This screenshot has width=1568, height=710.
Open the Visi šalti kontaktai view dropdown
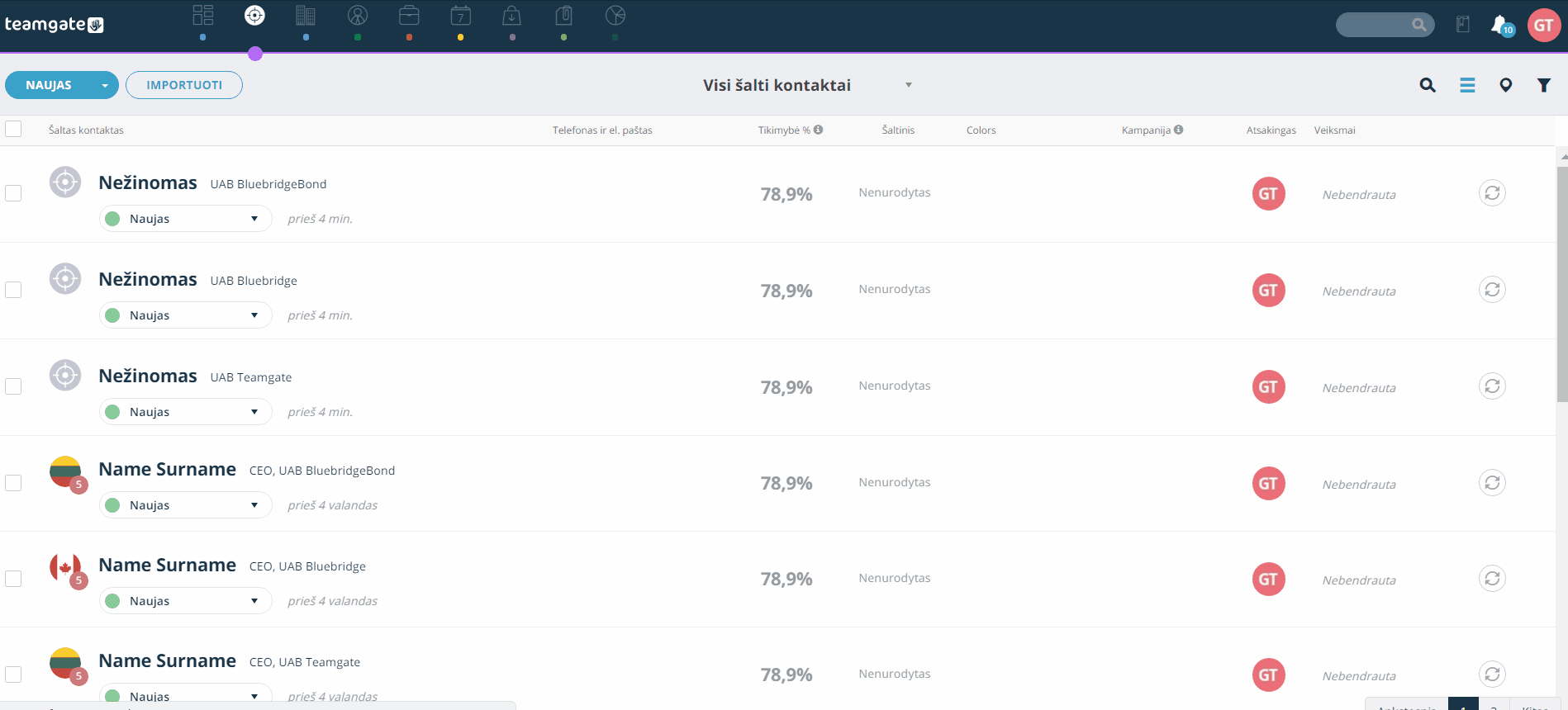808,85
